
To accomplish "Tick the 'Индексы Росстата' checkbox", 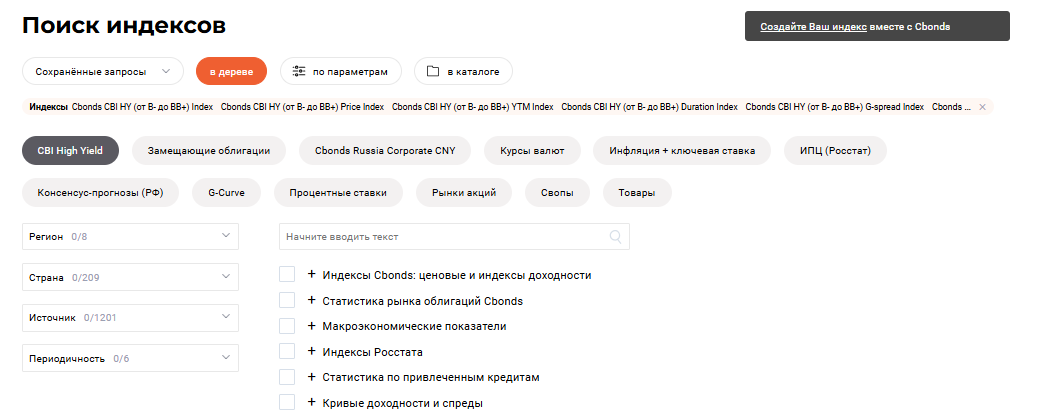I will click(x=287, y=351).
